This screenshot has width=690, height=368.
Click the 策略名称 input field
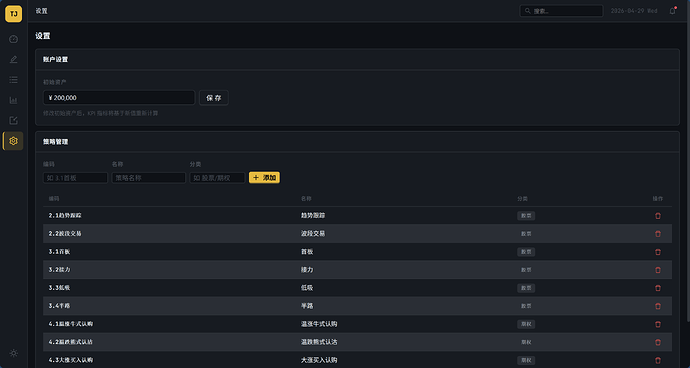point(148,178)
